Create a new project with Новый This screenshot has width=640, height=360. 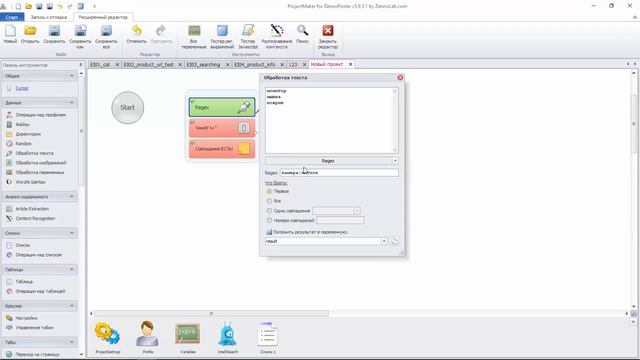[x=10, y=34]
